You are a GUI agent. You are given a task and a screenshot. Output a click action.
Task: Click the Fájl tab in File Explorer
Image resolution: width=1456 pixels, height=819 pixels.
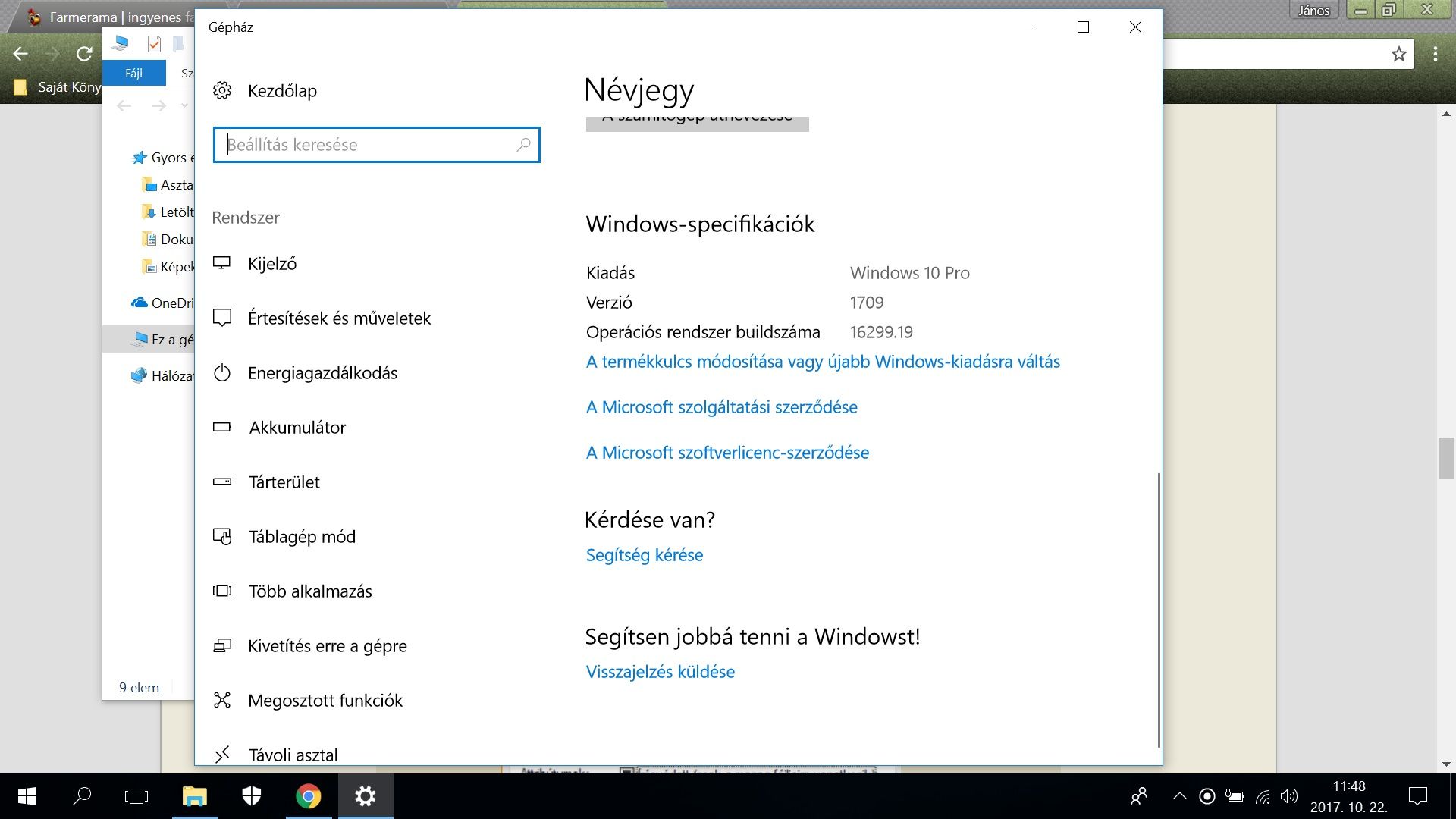click(134, 74)
